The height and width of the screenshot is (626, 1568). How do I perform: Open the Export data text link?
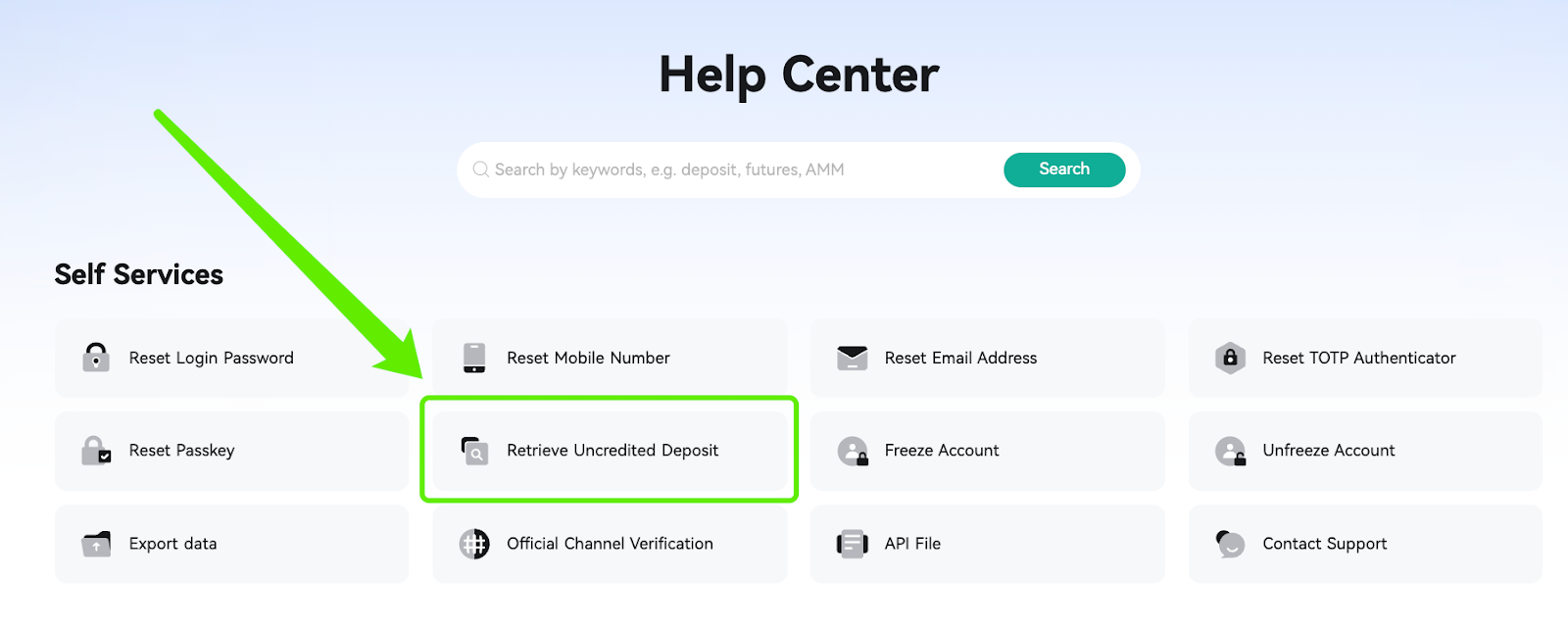(x=172, y=544)
